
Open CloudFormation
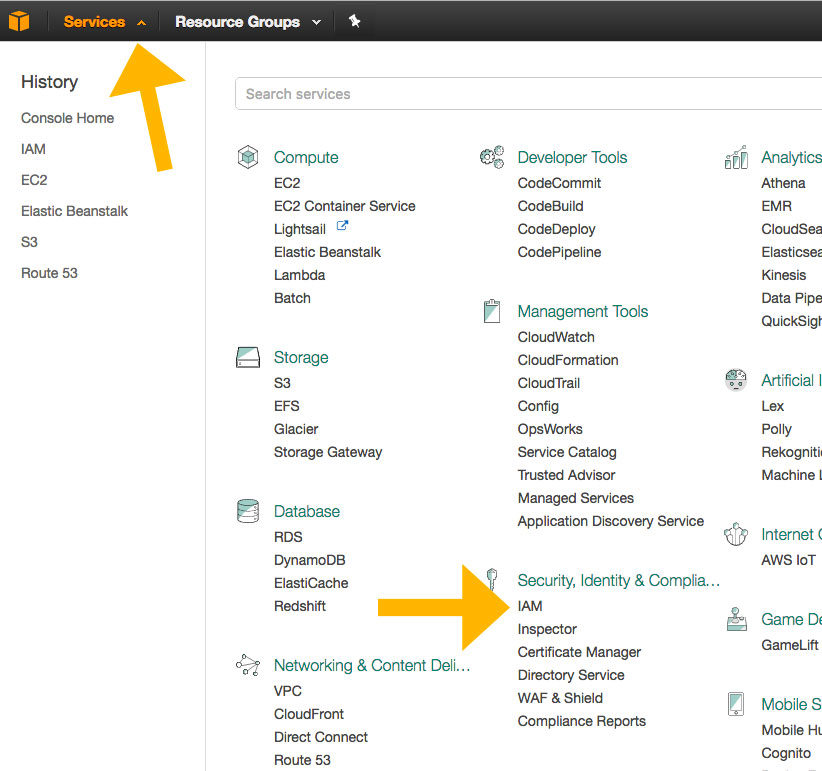[x=568, y=360]
